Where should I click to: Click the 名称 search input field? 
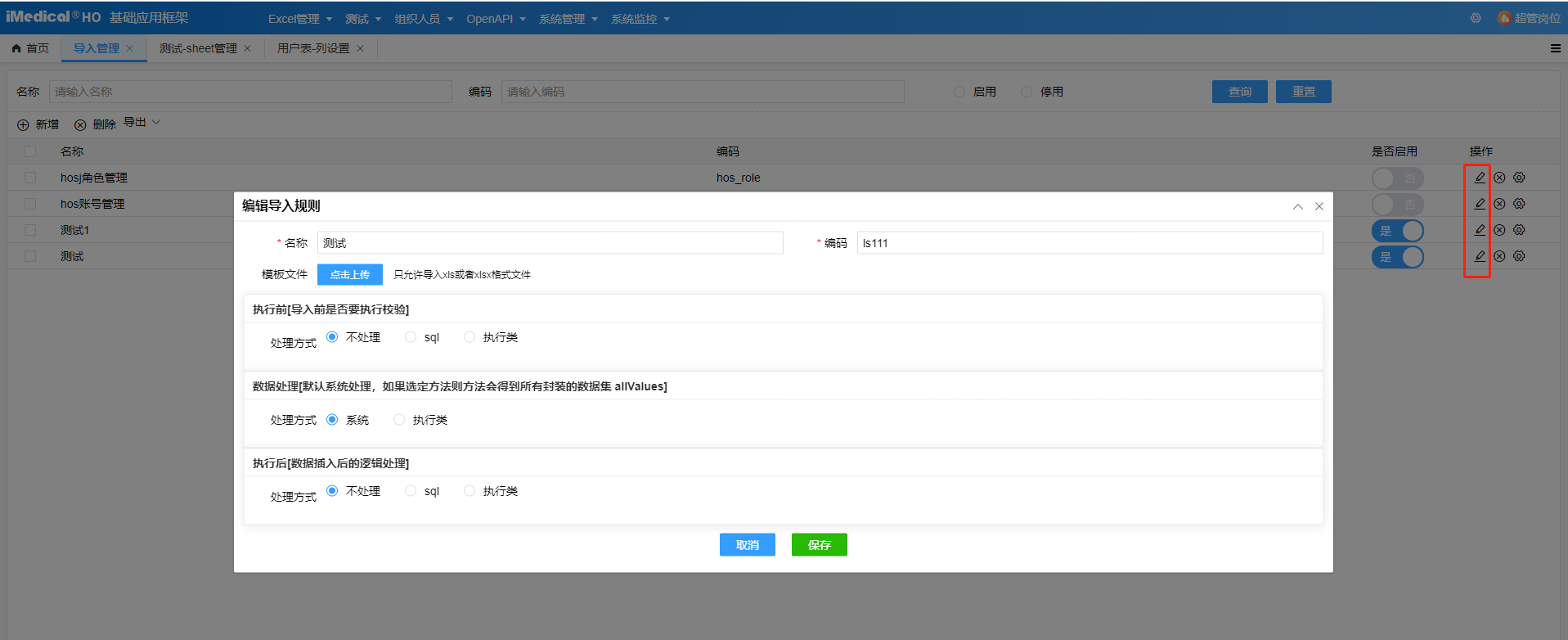tap(250, 92)
